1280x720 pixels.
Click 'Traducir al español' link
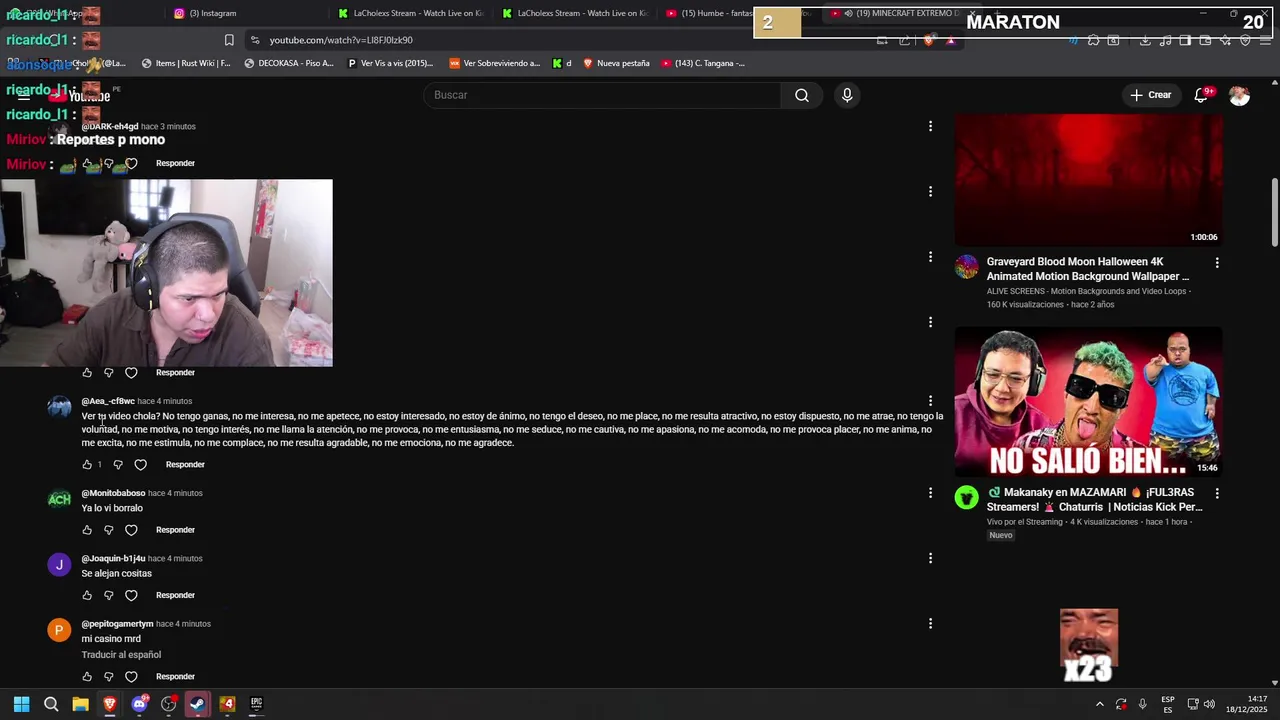[x=121, y=655]
